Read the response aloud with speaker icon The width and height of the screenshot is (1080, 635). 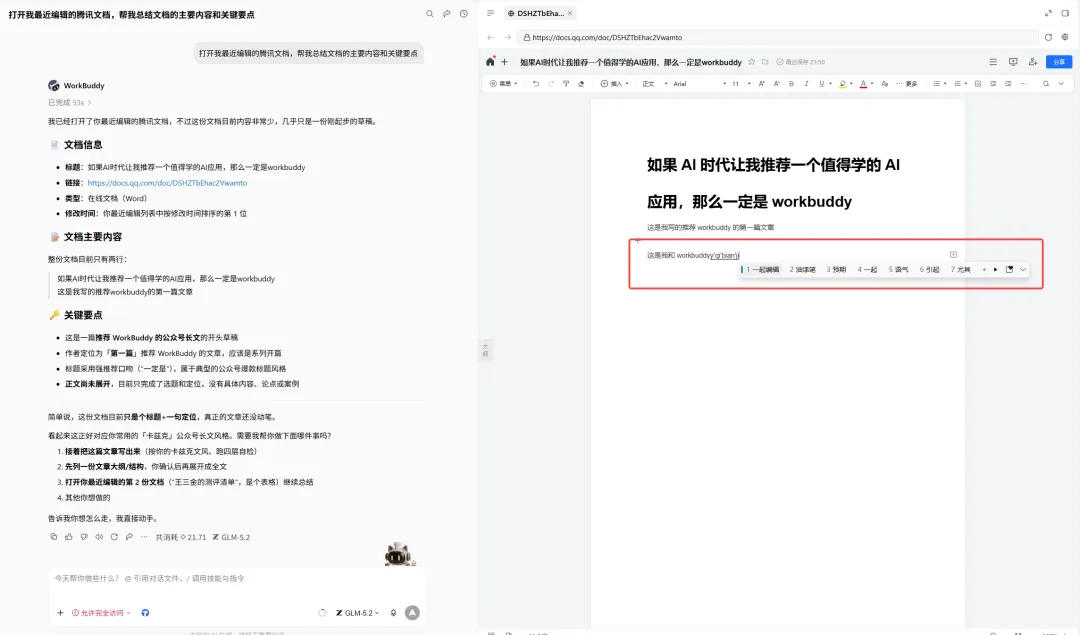[x=99, y=537]
